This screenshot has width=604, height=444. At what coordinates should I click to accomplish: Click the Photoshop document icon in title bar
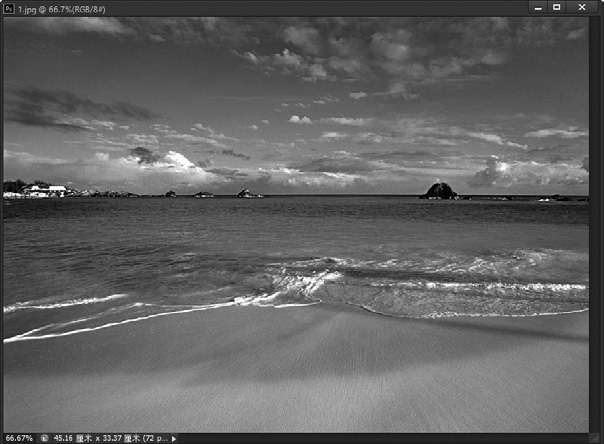[x=8, y=8]
